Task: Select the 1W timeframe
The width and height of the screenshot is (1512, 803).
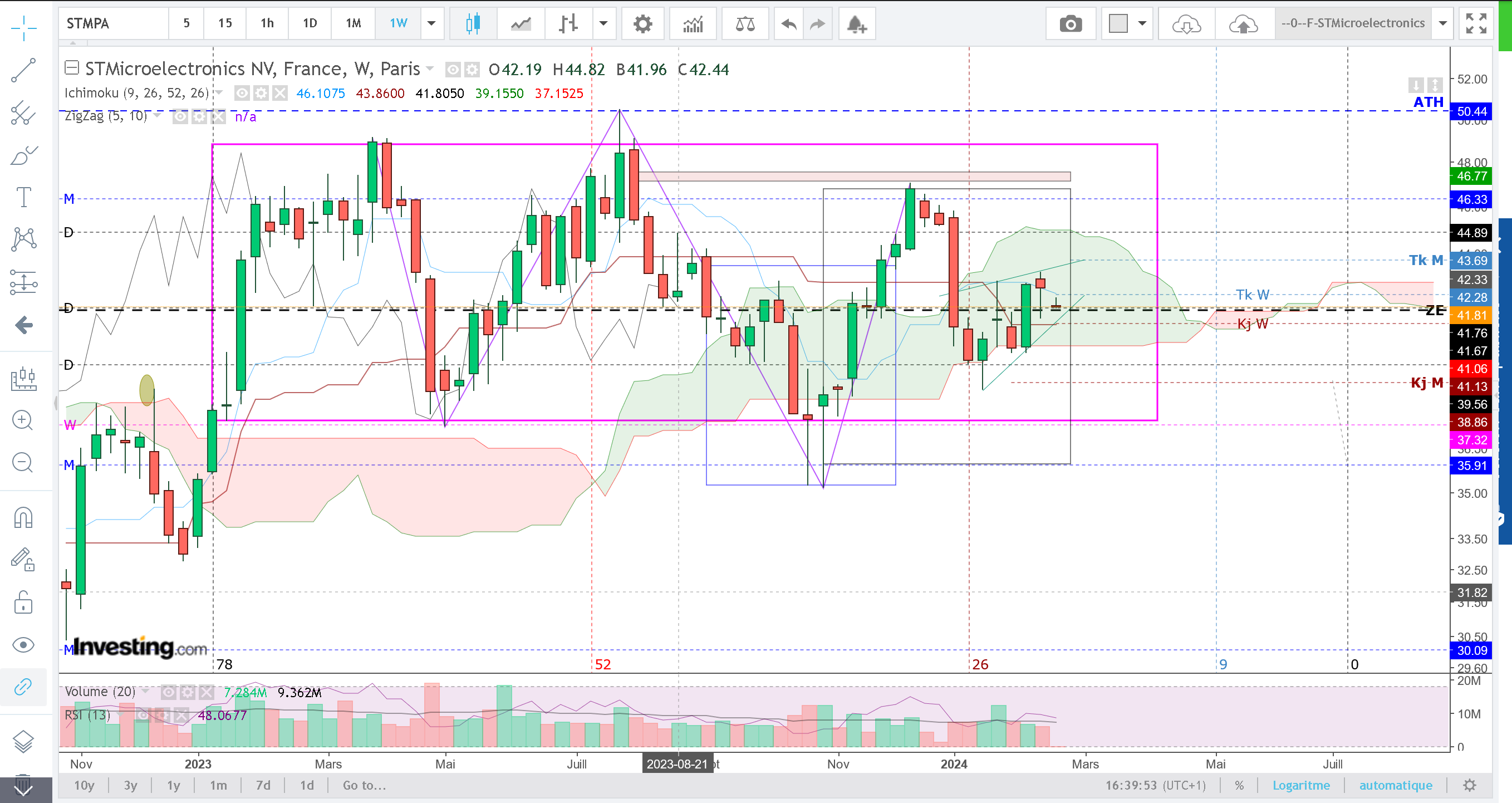Action: (x=399, y=23)
